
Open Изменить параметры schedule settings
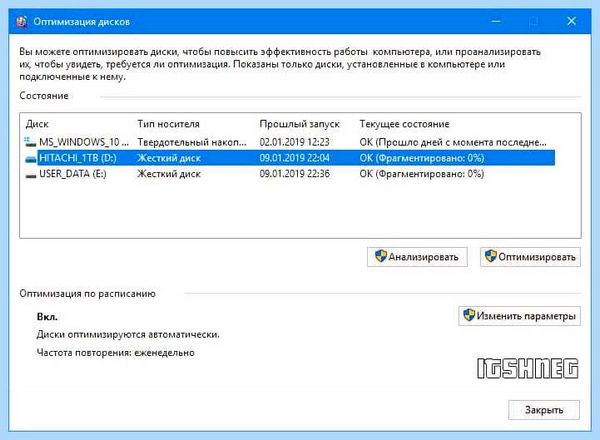[x=519, y=316]
